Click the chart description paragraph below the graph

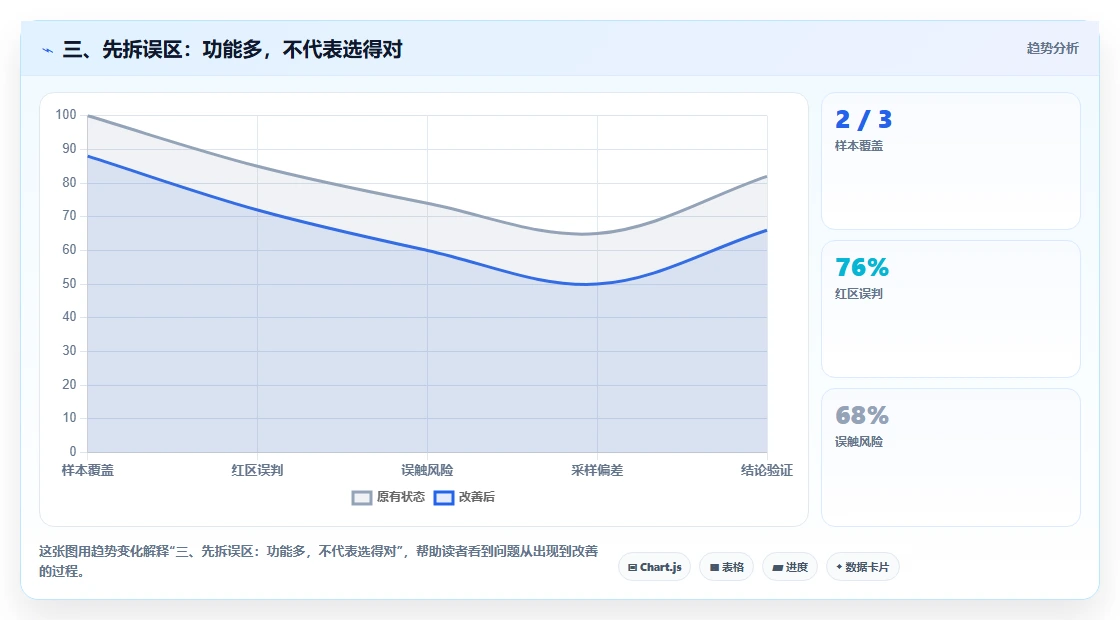point(318,561)
